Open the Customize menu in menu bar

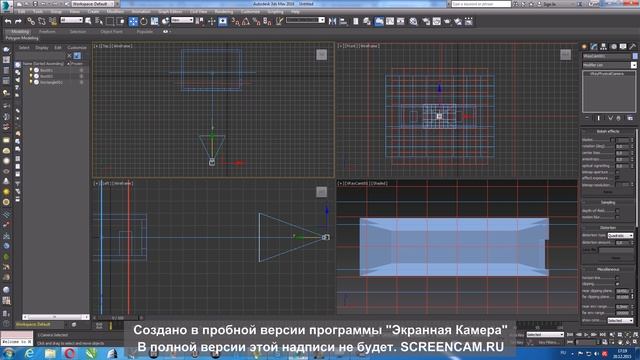[250, 12]
